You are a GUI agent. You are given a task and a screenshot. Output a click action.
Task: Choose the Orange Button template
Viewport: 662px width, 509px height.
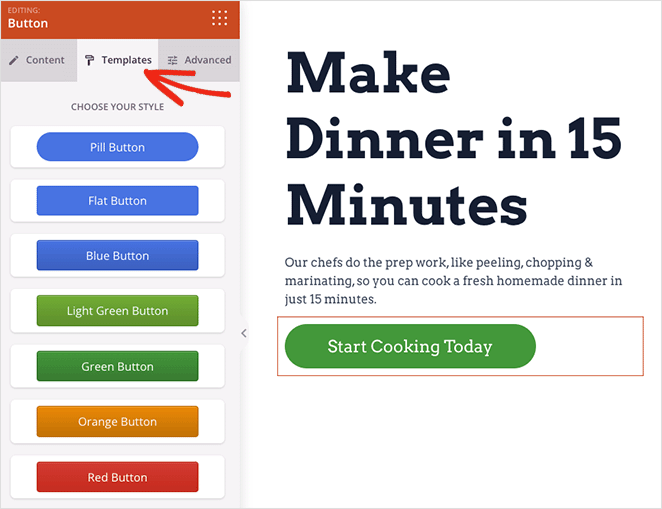(117, 421)
